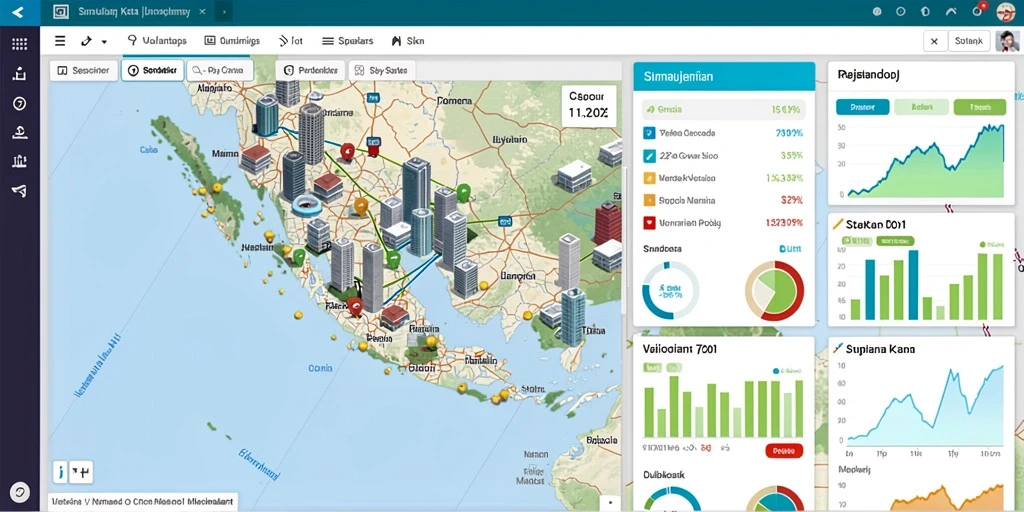This screenshot has width=1024, height=512.
Task: Click the red and green pie chart
Action: point(775,291)
